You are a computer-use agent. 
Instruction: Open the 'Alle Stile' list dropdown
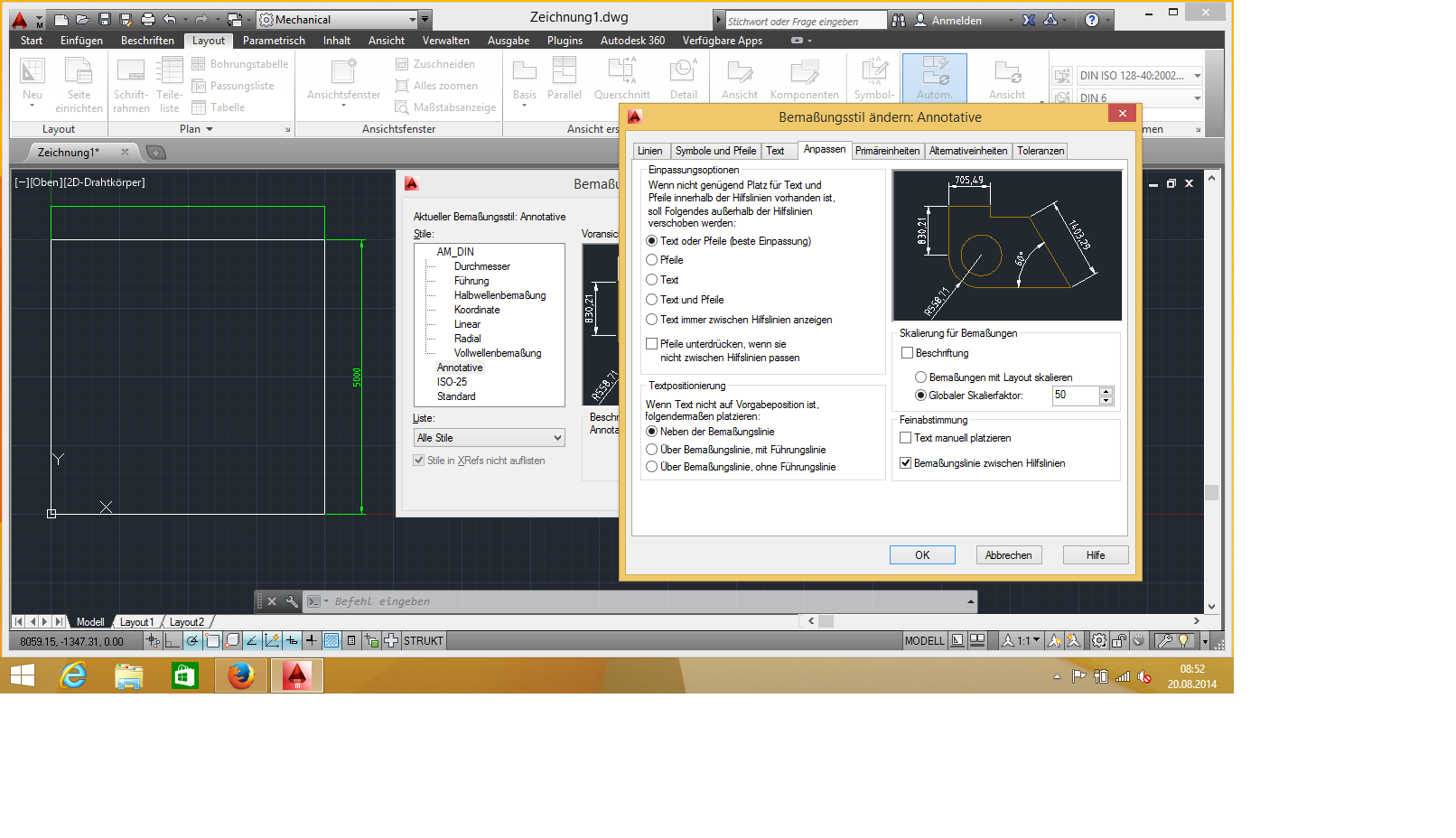489,438
